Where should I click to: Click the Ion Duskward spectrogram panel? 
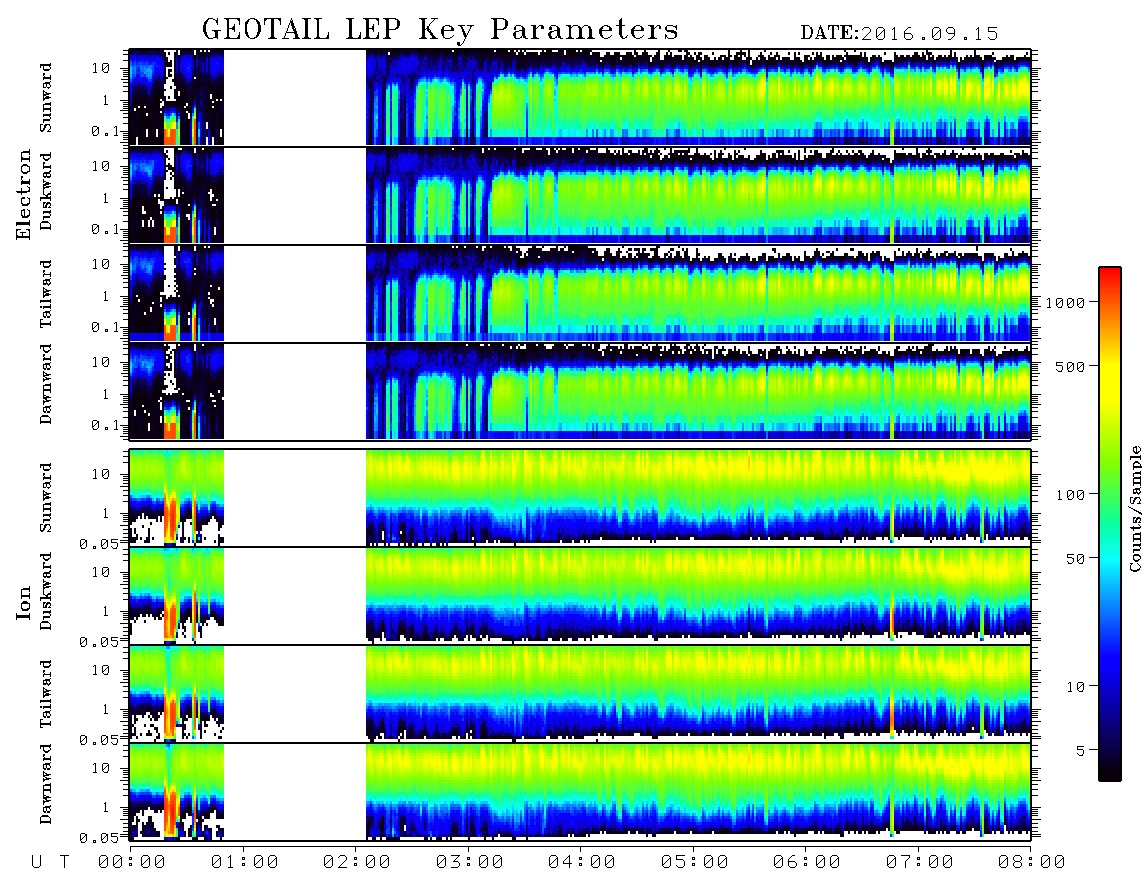pos(580,595)
